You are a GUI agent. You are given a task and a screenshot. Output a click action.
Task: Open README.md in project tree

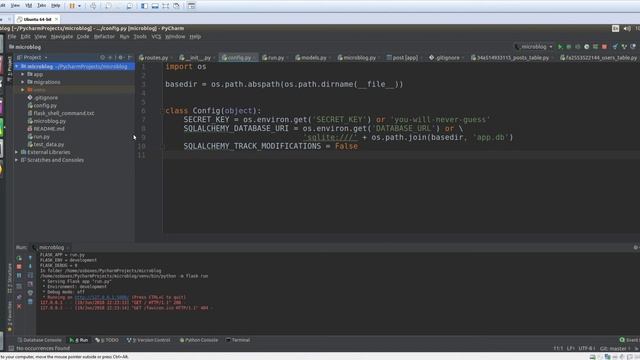click(x=46, y=129)
